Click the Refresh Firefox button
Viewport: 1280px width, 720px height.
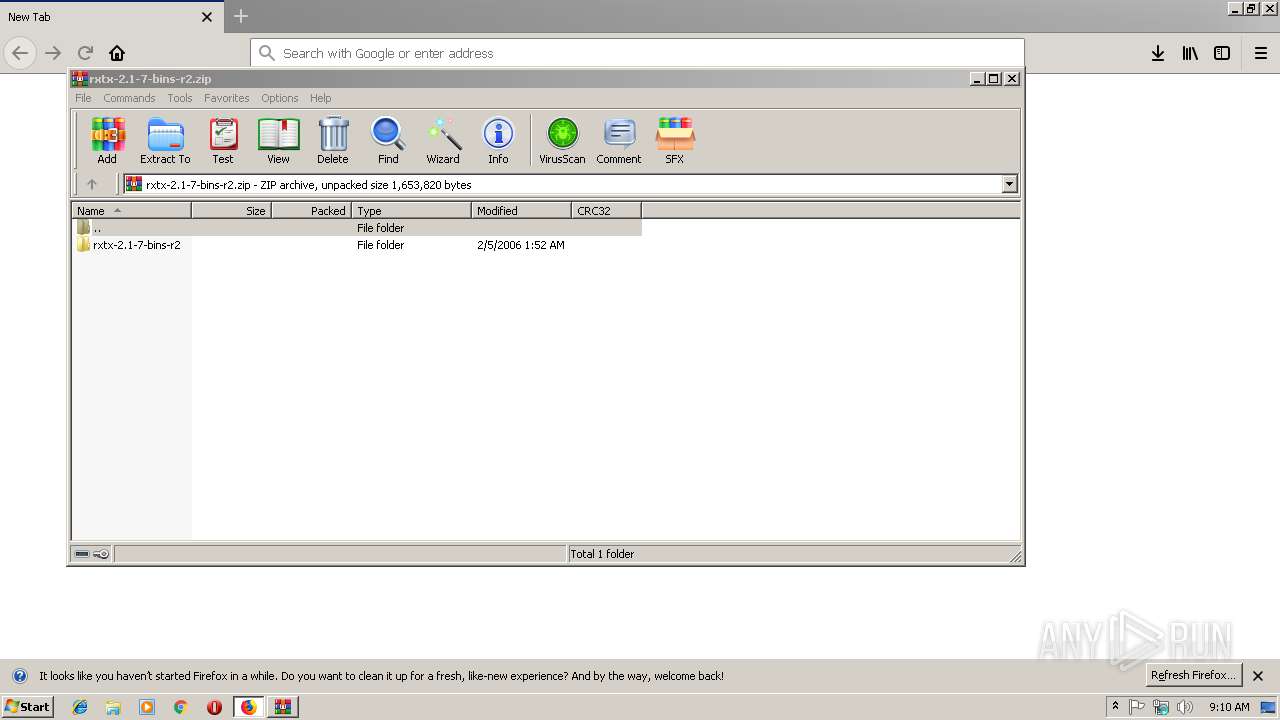coord(1194,675)
